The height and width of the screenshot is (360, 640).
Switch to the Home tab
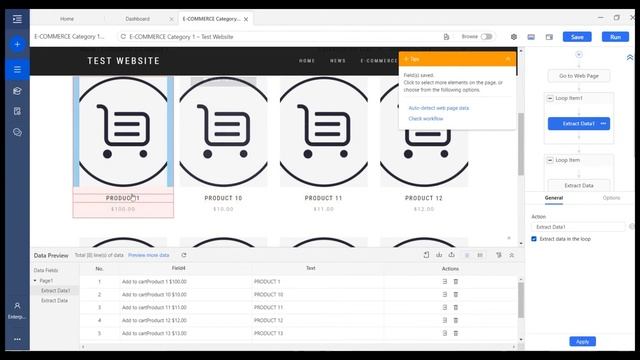[x=67, y=19]
